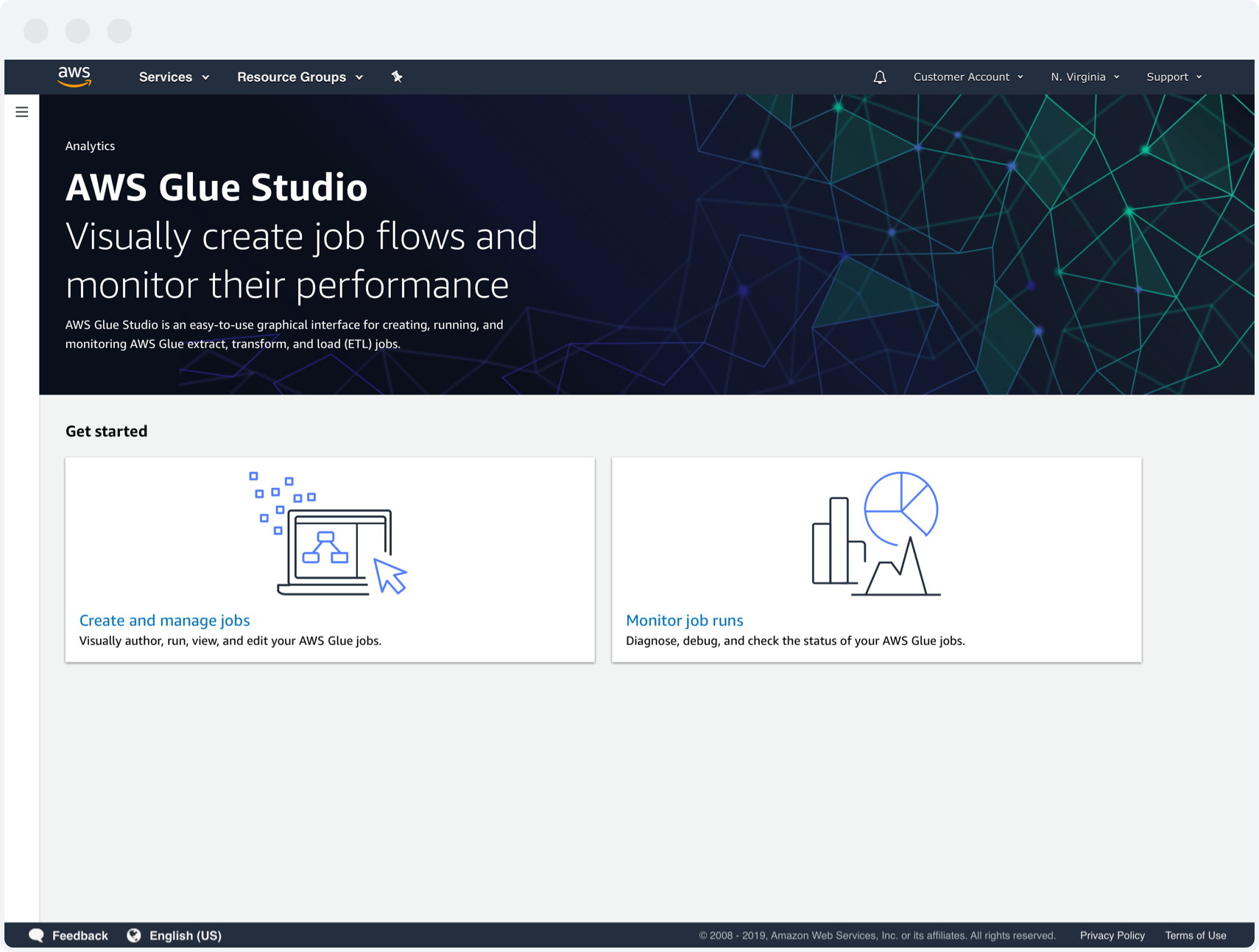Image resolution: width=1259 pixels, height=952 pixels.
Task: Click the copyright notice text
Action: pos(877,935)
